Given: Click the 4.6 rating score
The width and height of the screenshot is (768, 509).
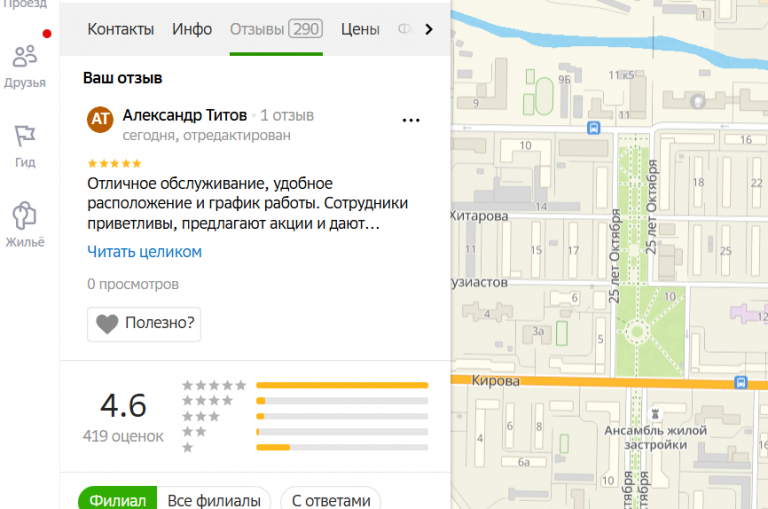Looking at the screenshot, I should pyautogui.click(x=123, y=406).
